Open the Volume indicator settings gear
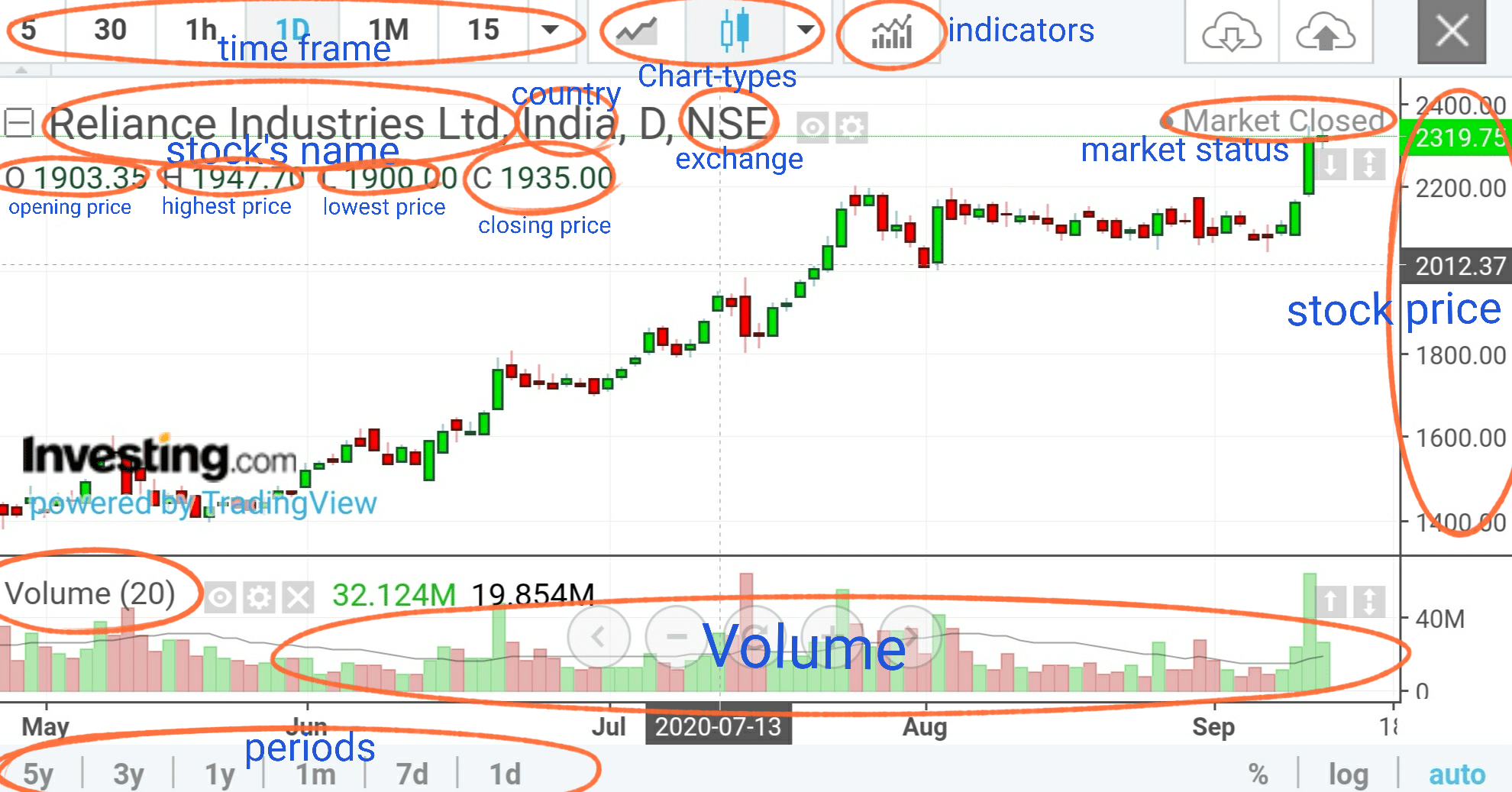This screenshot has height=792, width=1512. [259, 597]
